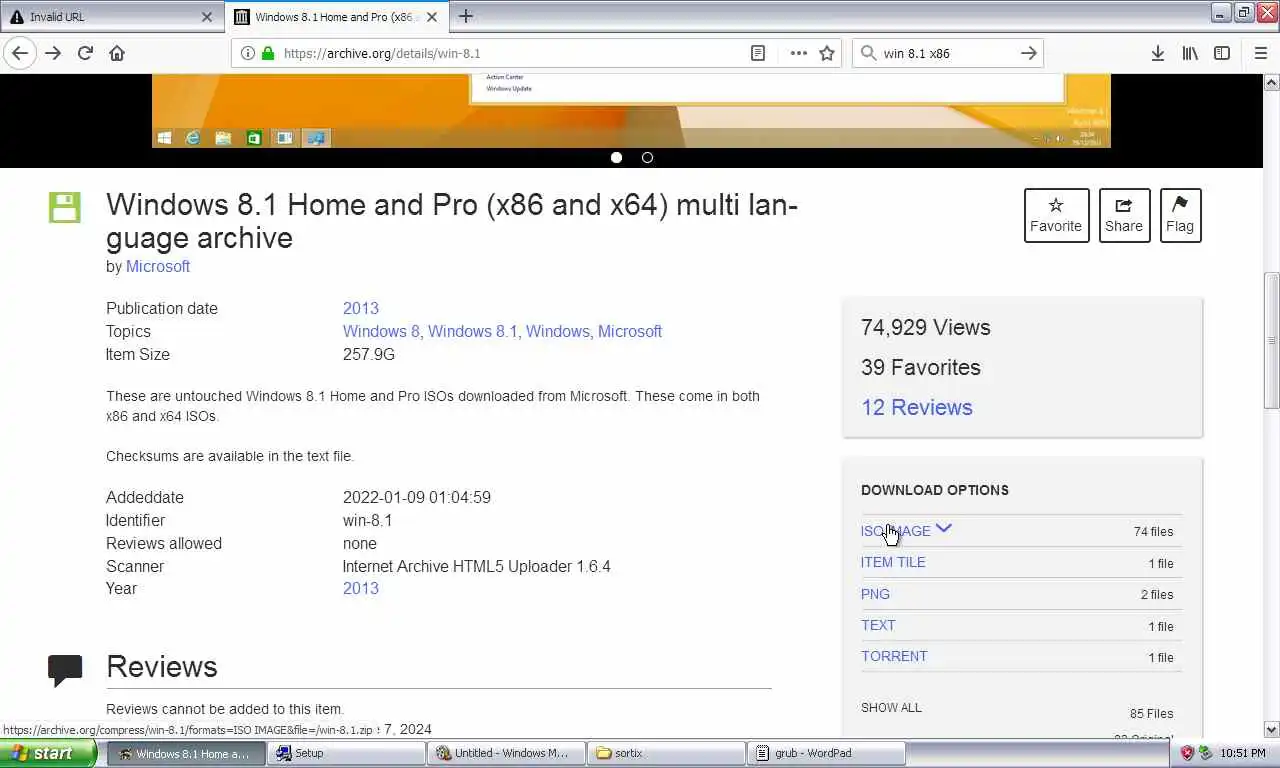This screenshot has height=768, width=1280.
Task: Click the Reviews speech bubble icon
Action: (x=65, y=670)
